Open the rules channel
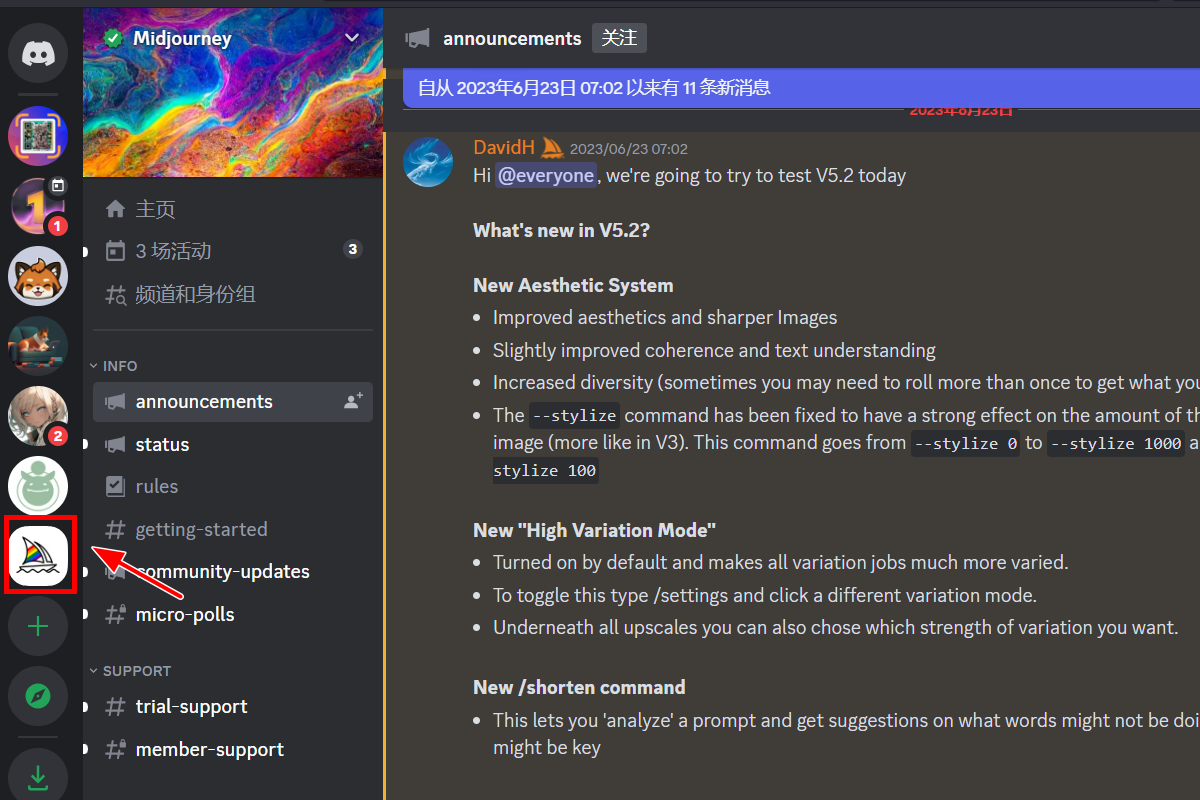The height and width of the screenshot is (800, 1200). 233,486
